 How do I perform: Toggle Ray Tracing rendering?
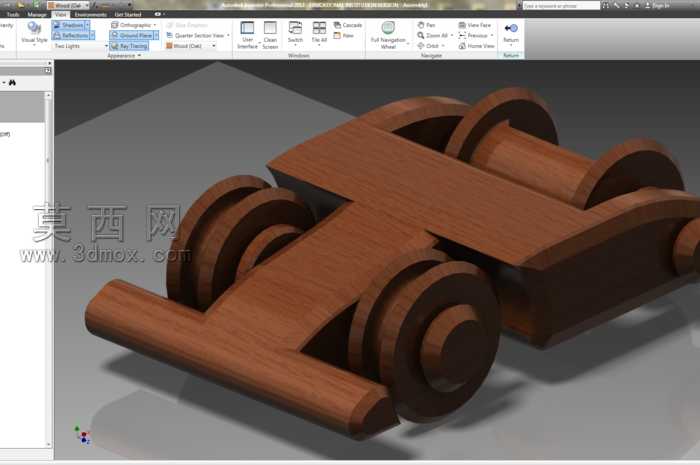[129, 46]
